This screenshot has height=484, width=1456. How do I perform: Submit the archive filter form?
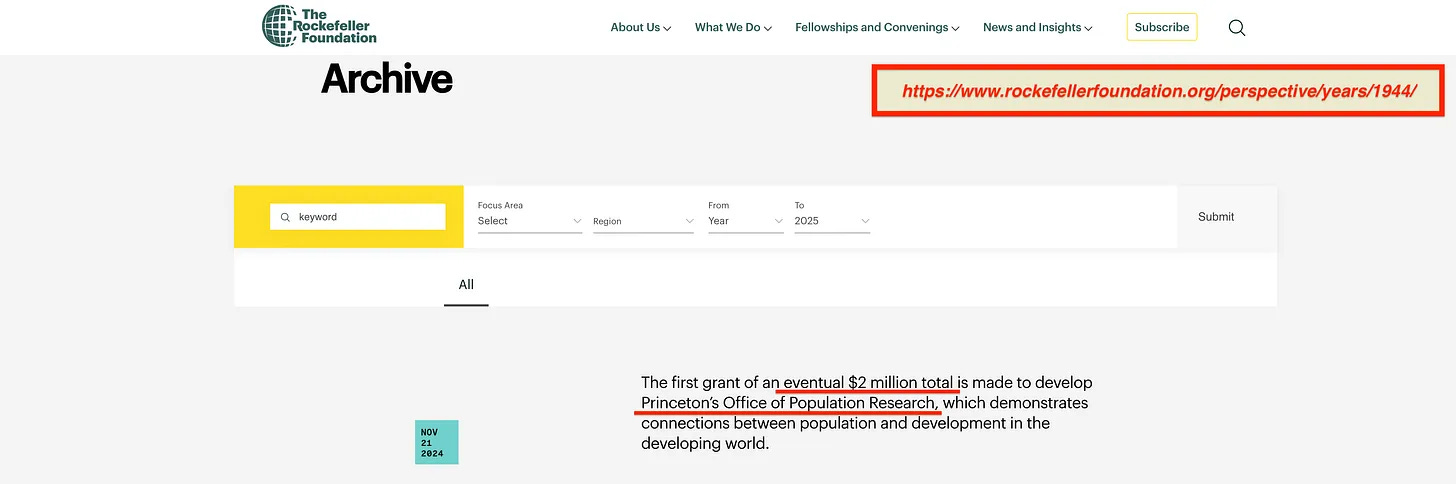[x=1216, y=217]
